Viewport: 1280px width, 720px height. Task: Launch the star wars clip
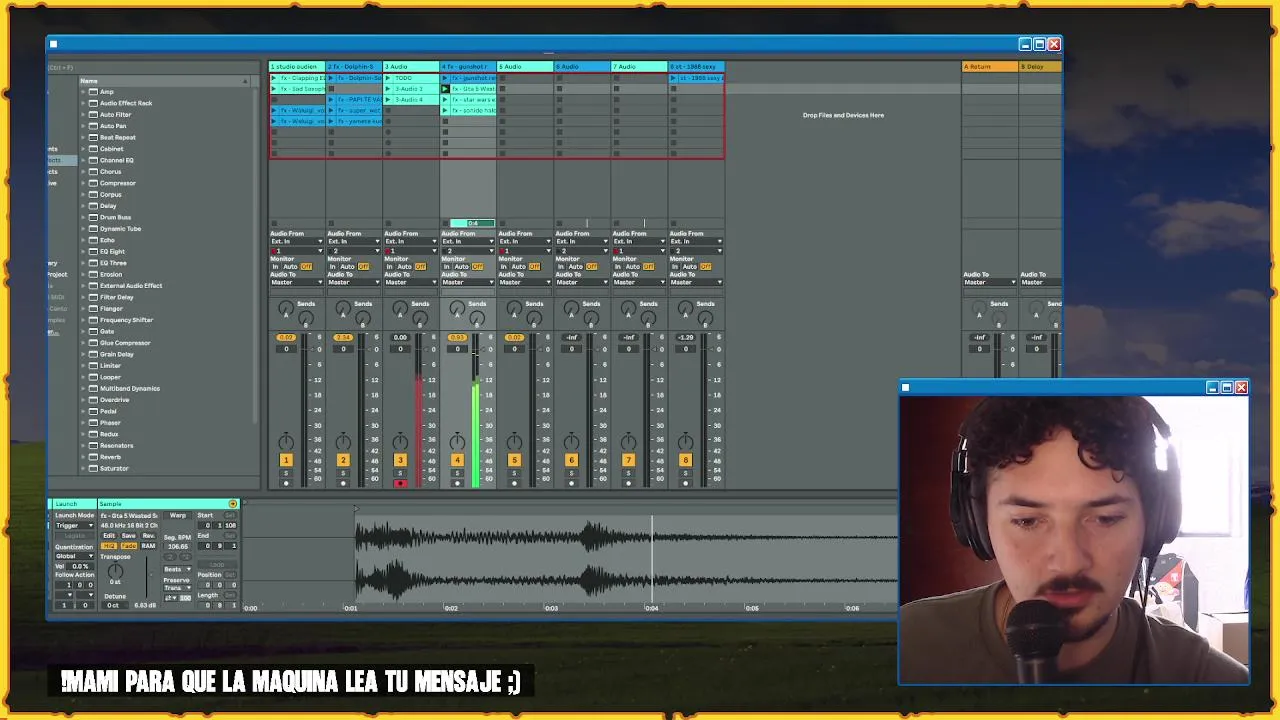point(445,100)
